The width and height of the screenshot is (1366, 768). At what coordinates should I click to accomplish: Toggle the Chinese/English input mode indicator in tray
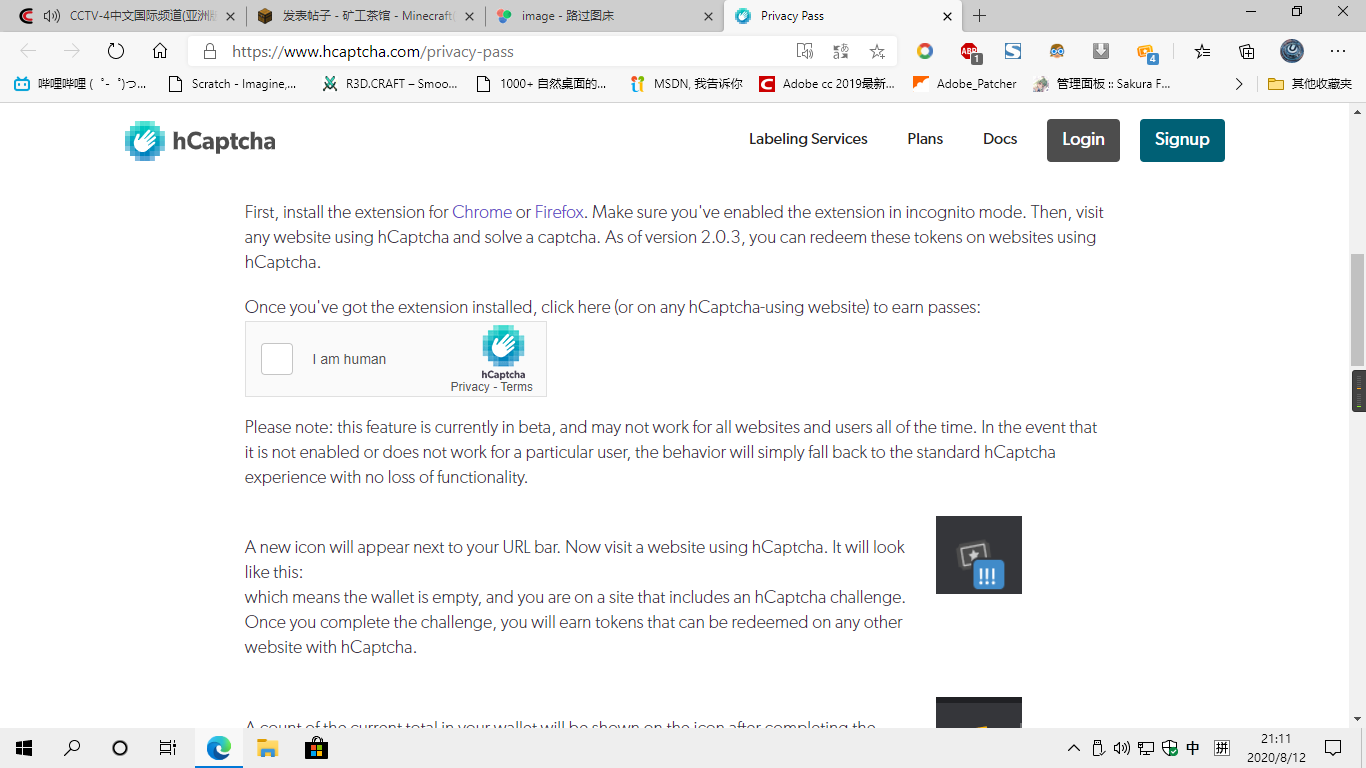click(x=1193, y=748)
